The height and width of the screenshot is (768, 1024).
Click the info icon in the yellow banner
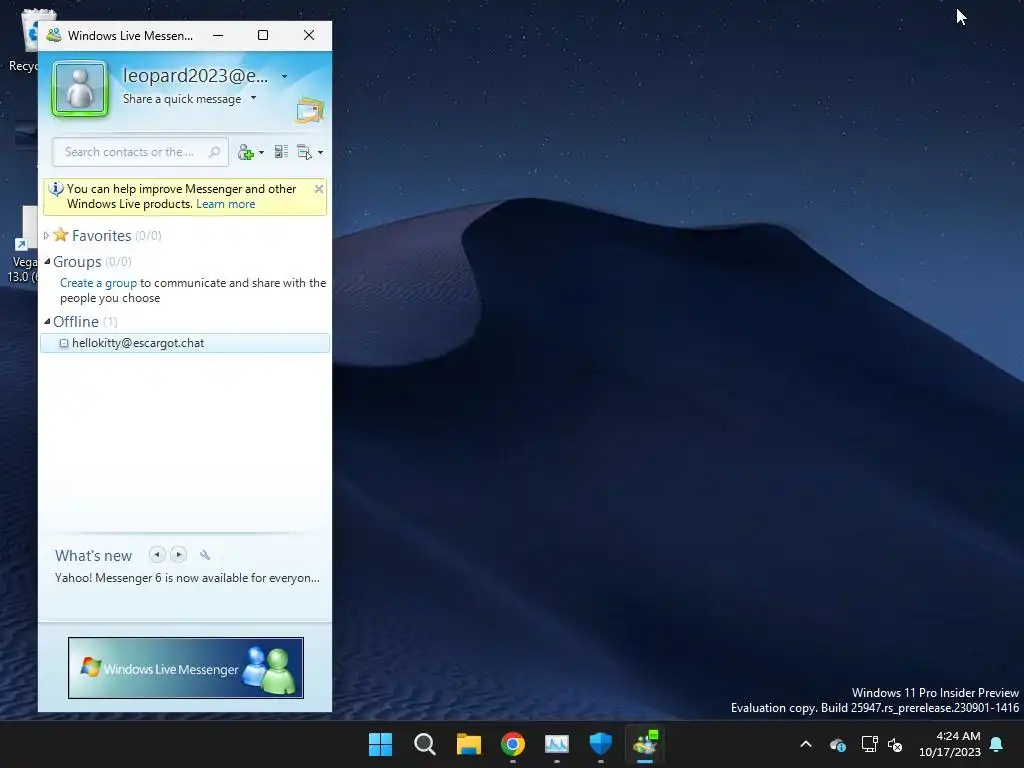tap(56, 189)
